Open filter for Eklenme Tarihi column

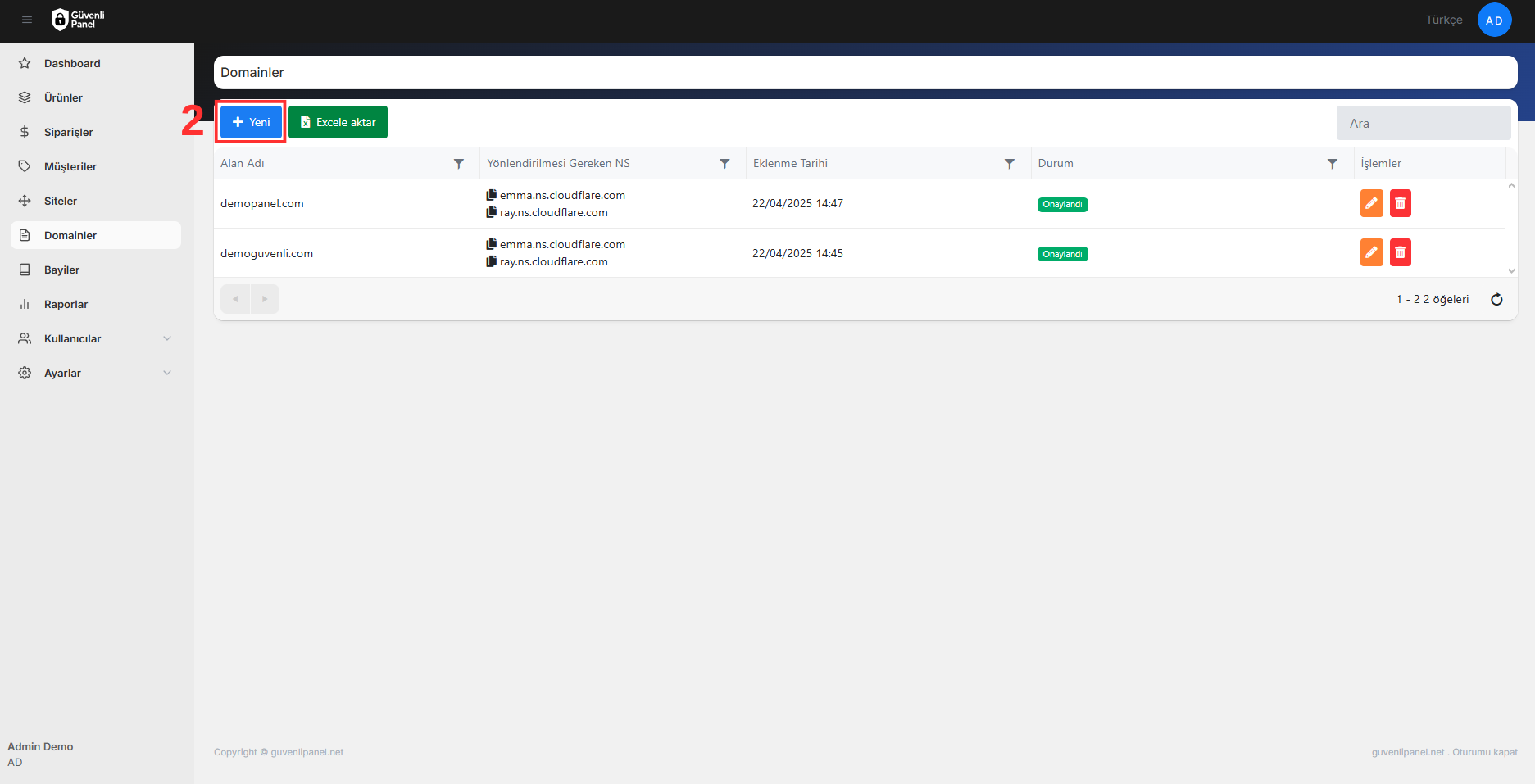pos(1010,164)
